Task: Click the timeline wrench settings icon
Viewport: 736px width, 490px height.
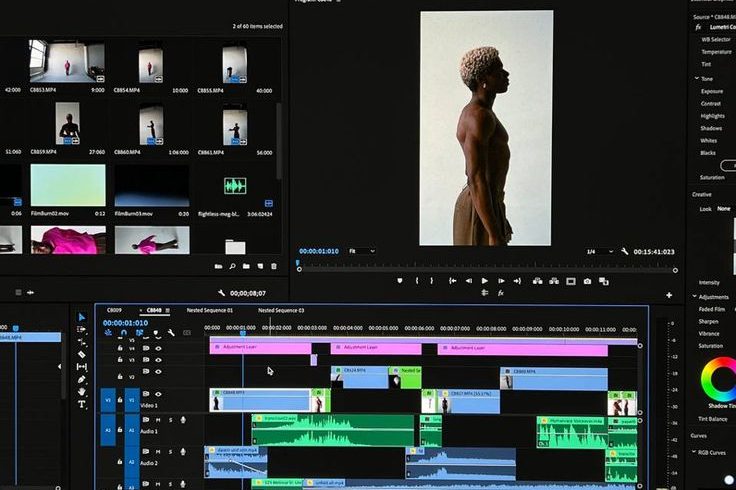Action: click(x=171, y=333)
